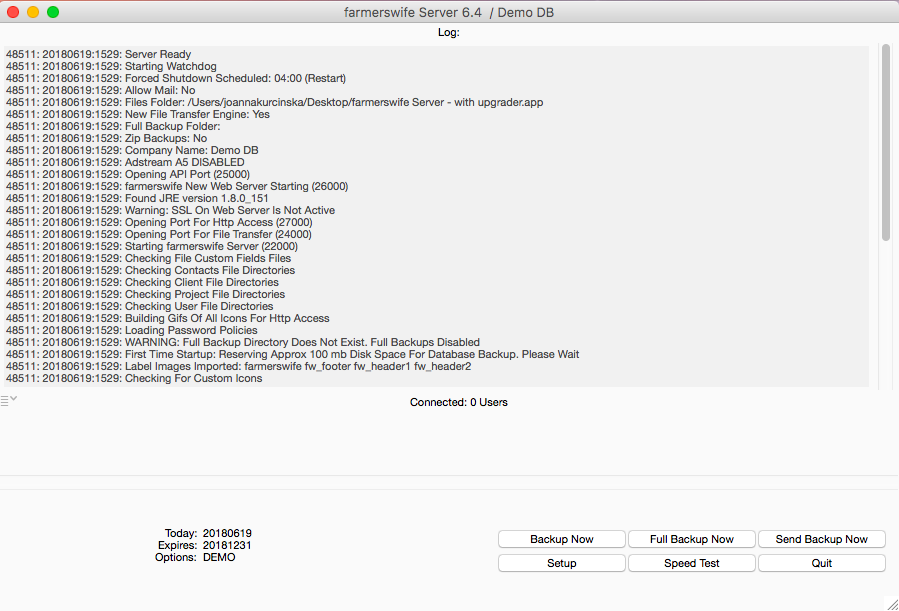The width and height of the screenshot is (899, 611).
Task: Select "Adstream A5 DISABLED" log entry
Action: point(125,163)
